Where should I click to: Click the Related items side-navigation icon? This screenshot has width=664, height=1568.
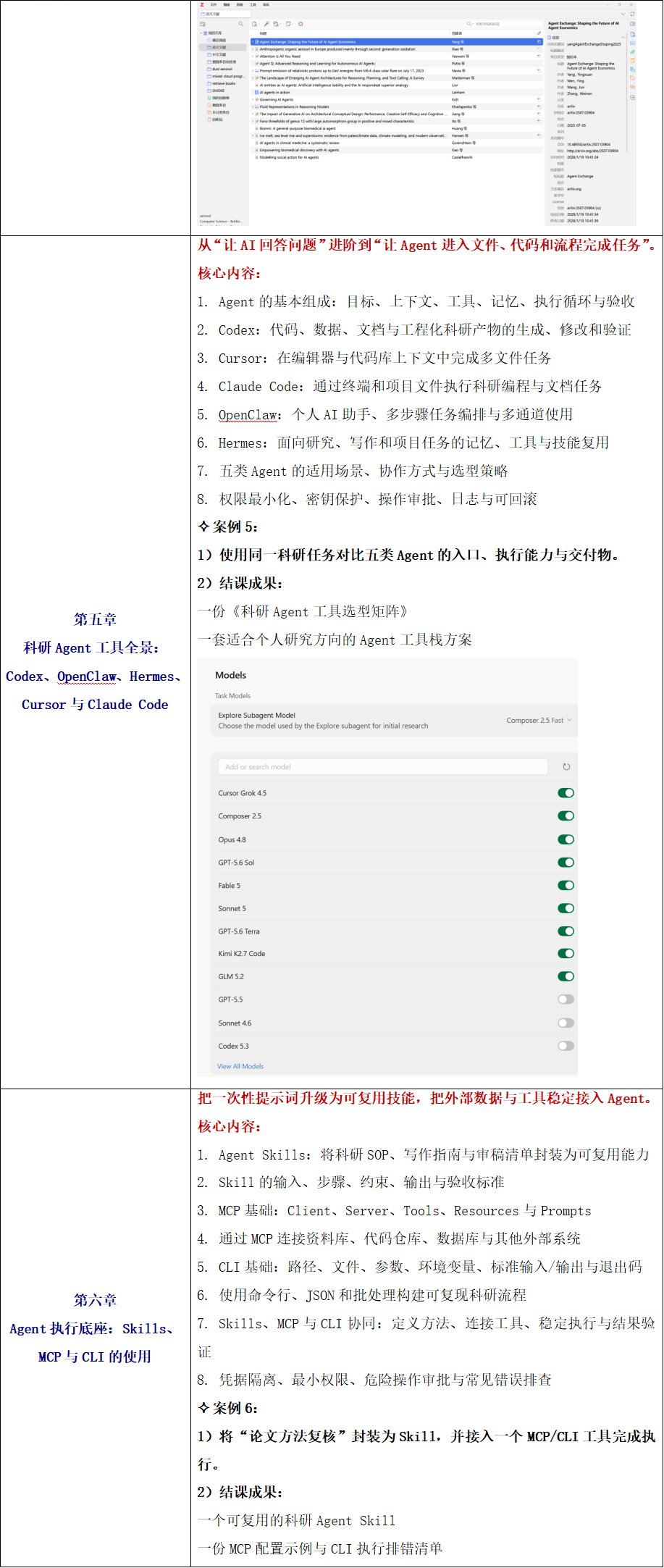tap(632, 87)
